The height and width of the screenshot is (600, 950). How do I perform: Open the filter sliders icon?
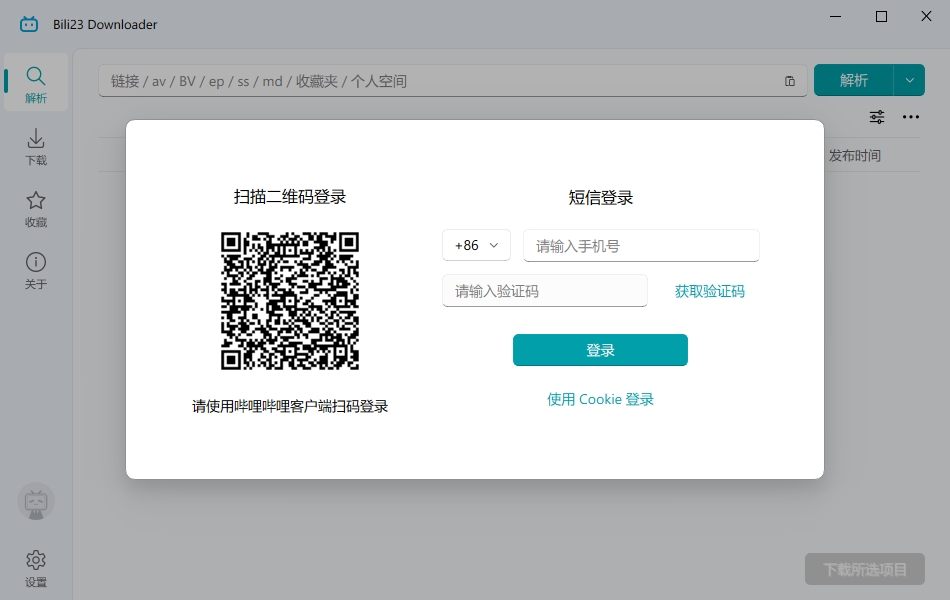pyautogui.click(x=877, y=117)
